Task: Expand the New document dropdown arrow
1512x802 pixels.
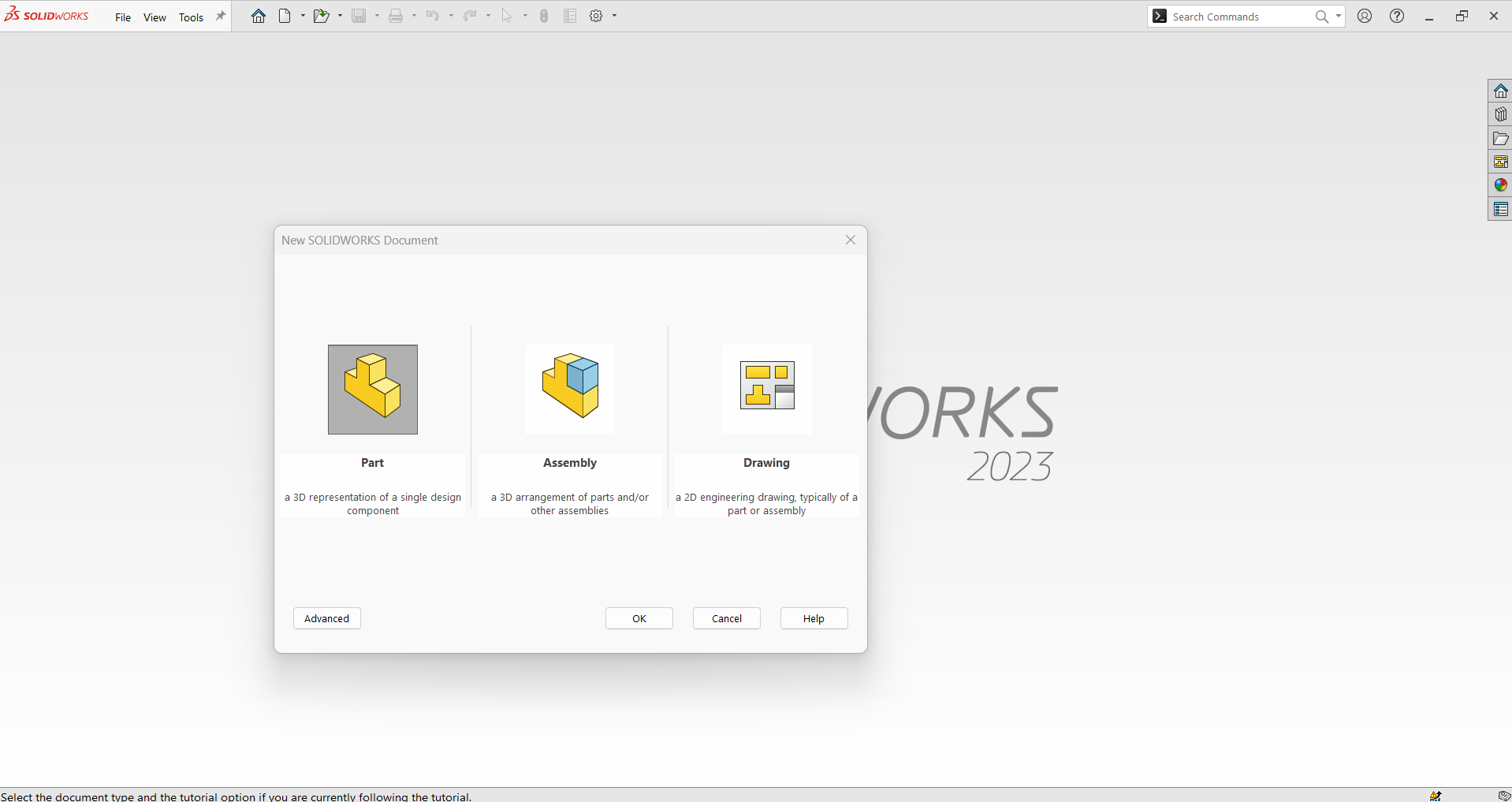Action: tap(303, 16)
